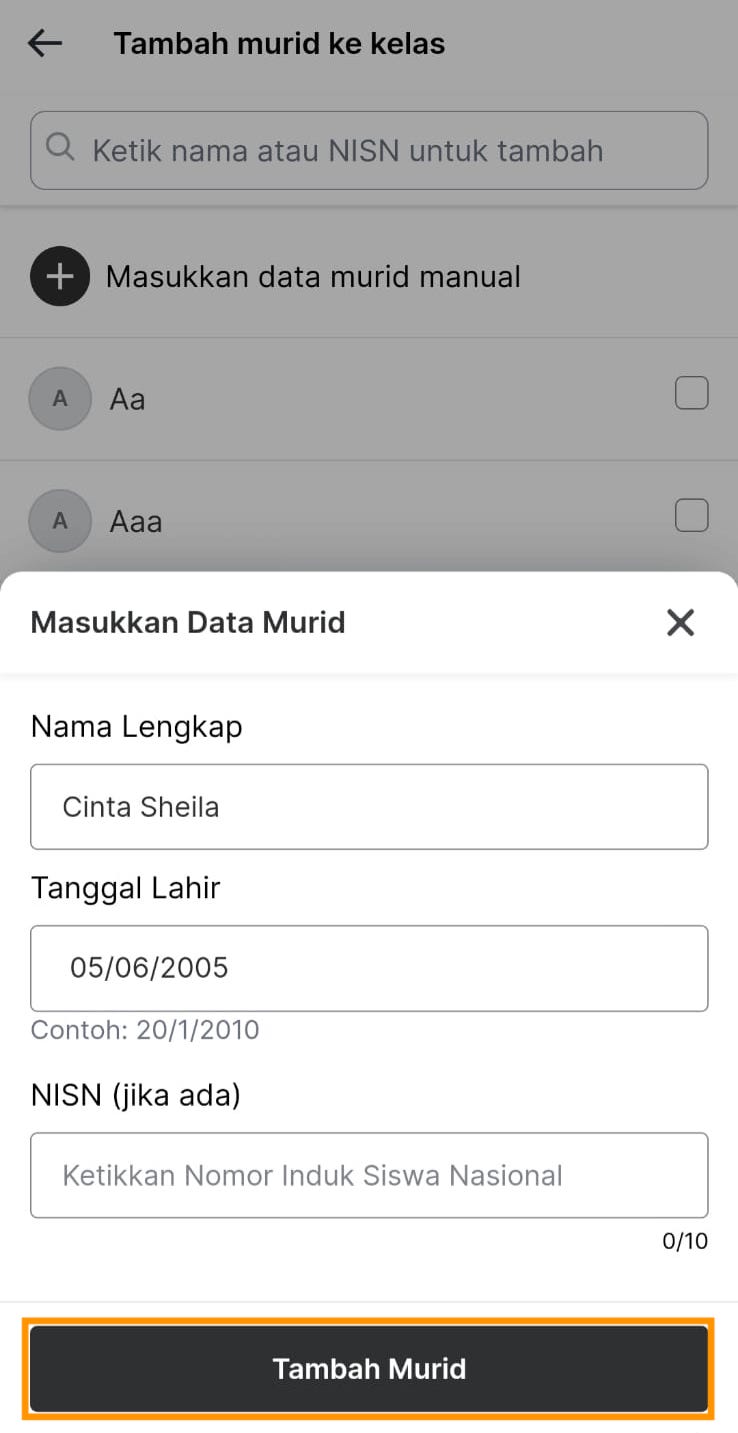Tap the plus icon for manual entry

(x=60, y=276)
